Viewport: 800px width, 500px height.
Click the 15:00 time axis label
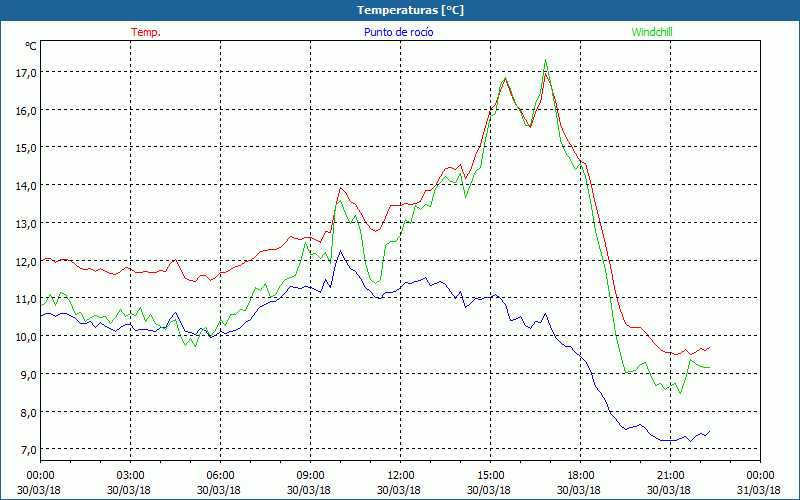click(490, 476)
